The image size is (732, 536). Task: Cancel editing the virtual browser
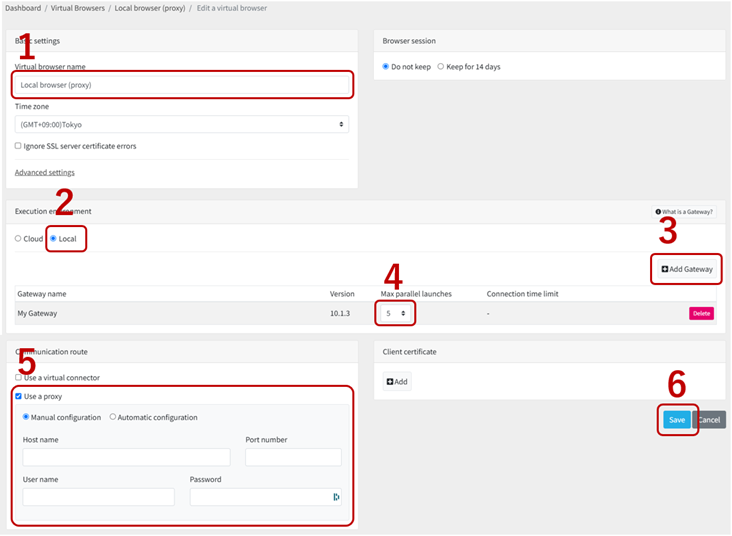(709, 420)
